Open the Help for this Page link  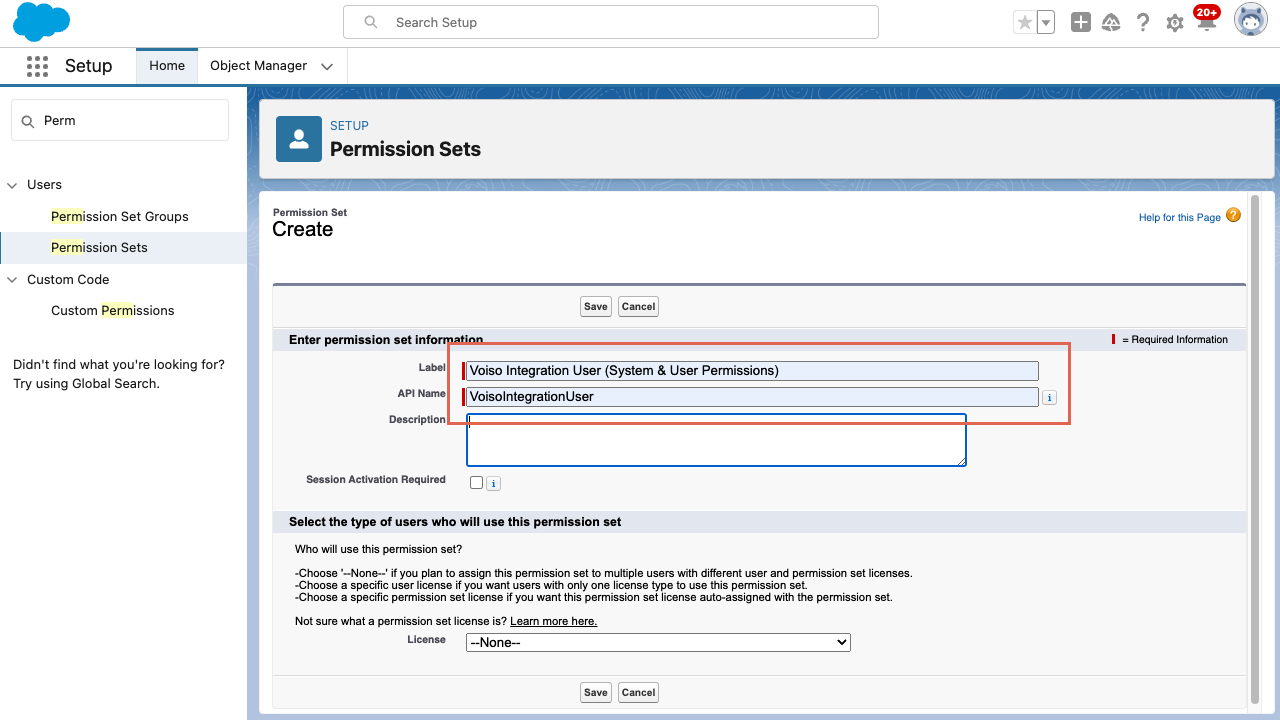click(x=1179, y=217)
